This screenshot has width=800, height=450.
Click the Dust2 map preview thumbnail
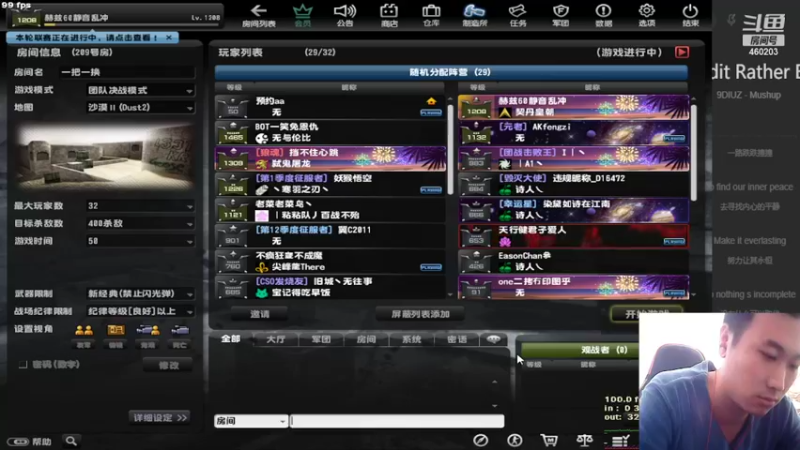tap(105, 155)
